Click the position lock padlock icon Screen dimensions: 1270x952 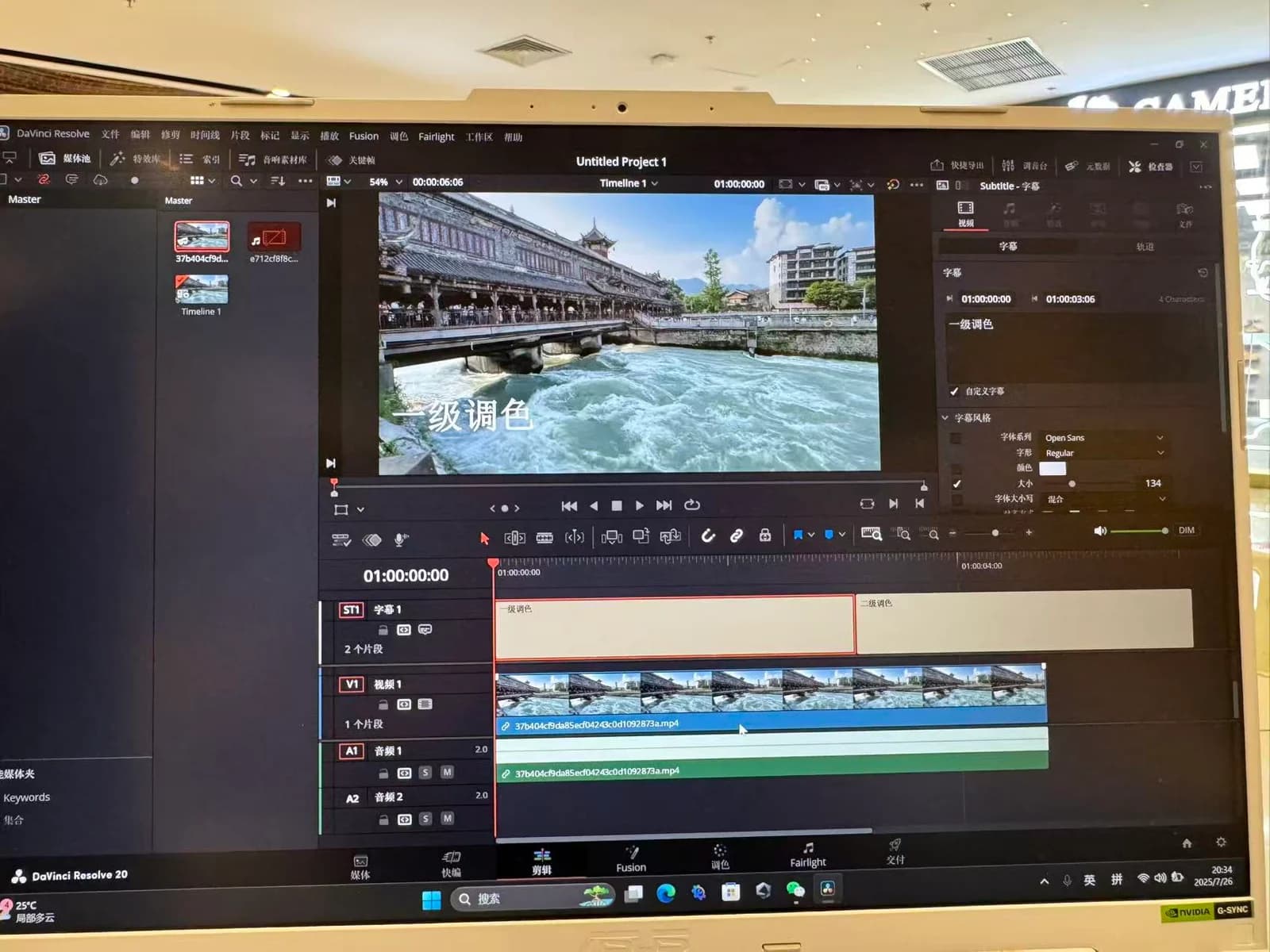point(764,535)
